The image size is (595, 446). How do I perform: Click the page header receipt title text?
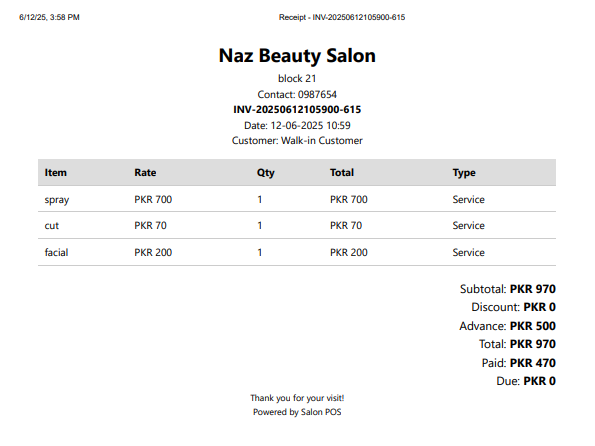[342, 17]
